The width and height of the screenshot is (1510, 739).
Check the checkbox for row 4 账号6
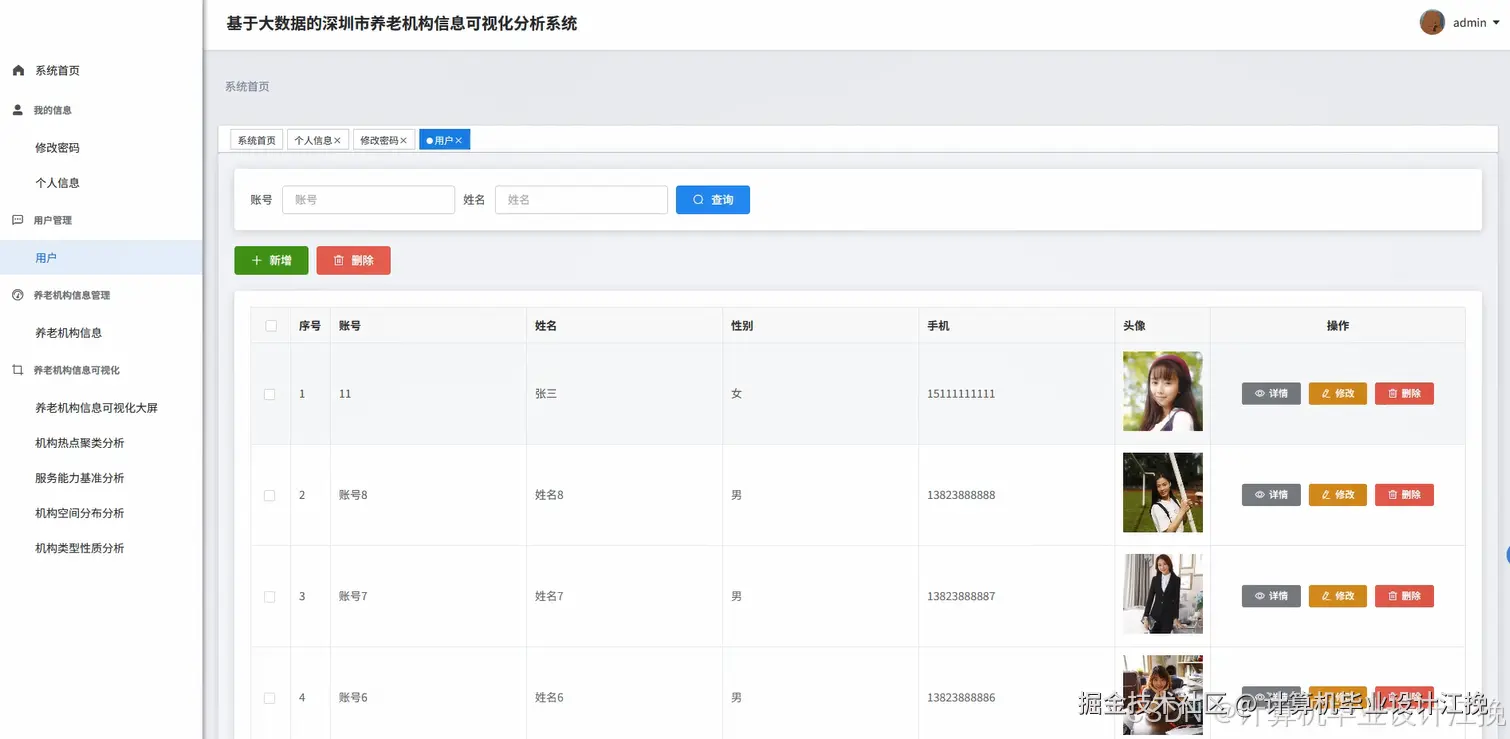(270, 698)
